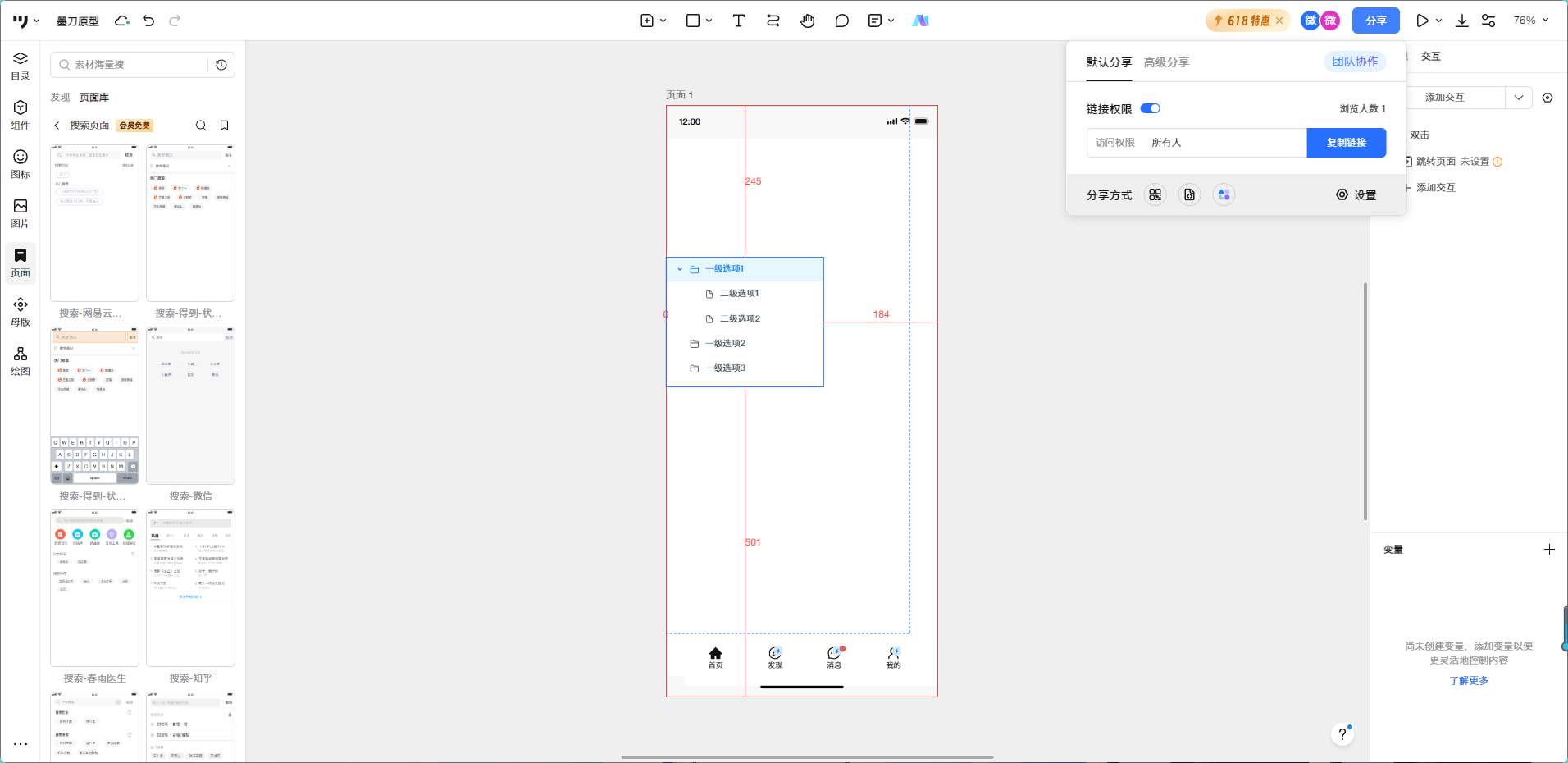The width and height of the screenshot is (1568, 763).
Task: Choose mini-program share method icon
Action: tap(1224, 194)
